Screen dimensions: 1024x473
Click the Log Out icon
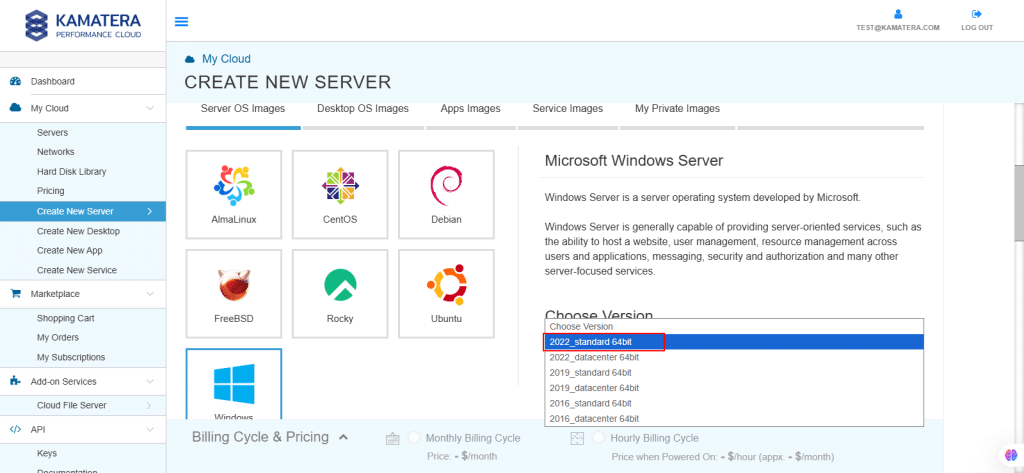pyautogui.click(x=977, y=14)
